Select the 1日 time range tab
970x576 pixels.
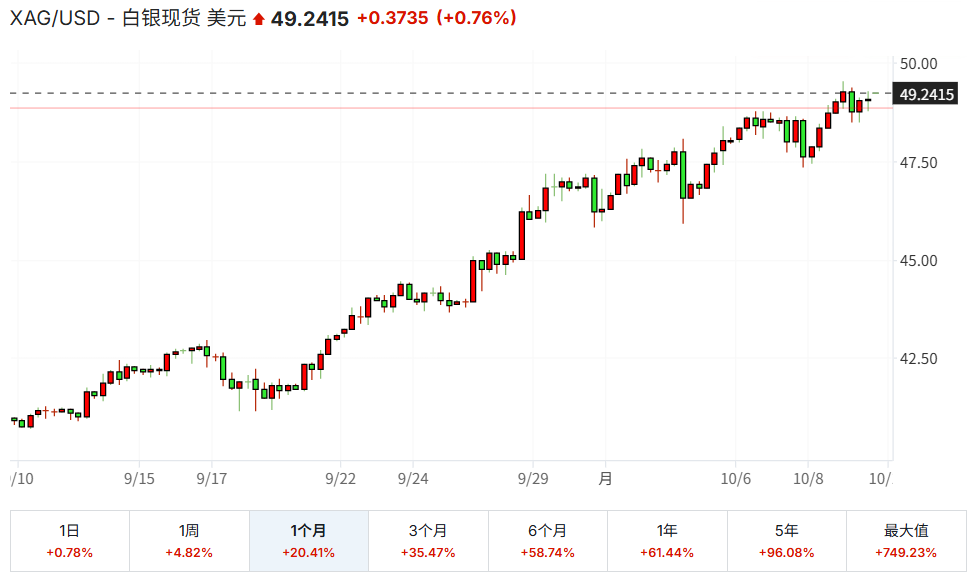(70, 541)
